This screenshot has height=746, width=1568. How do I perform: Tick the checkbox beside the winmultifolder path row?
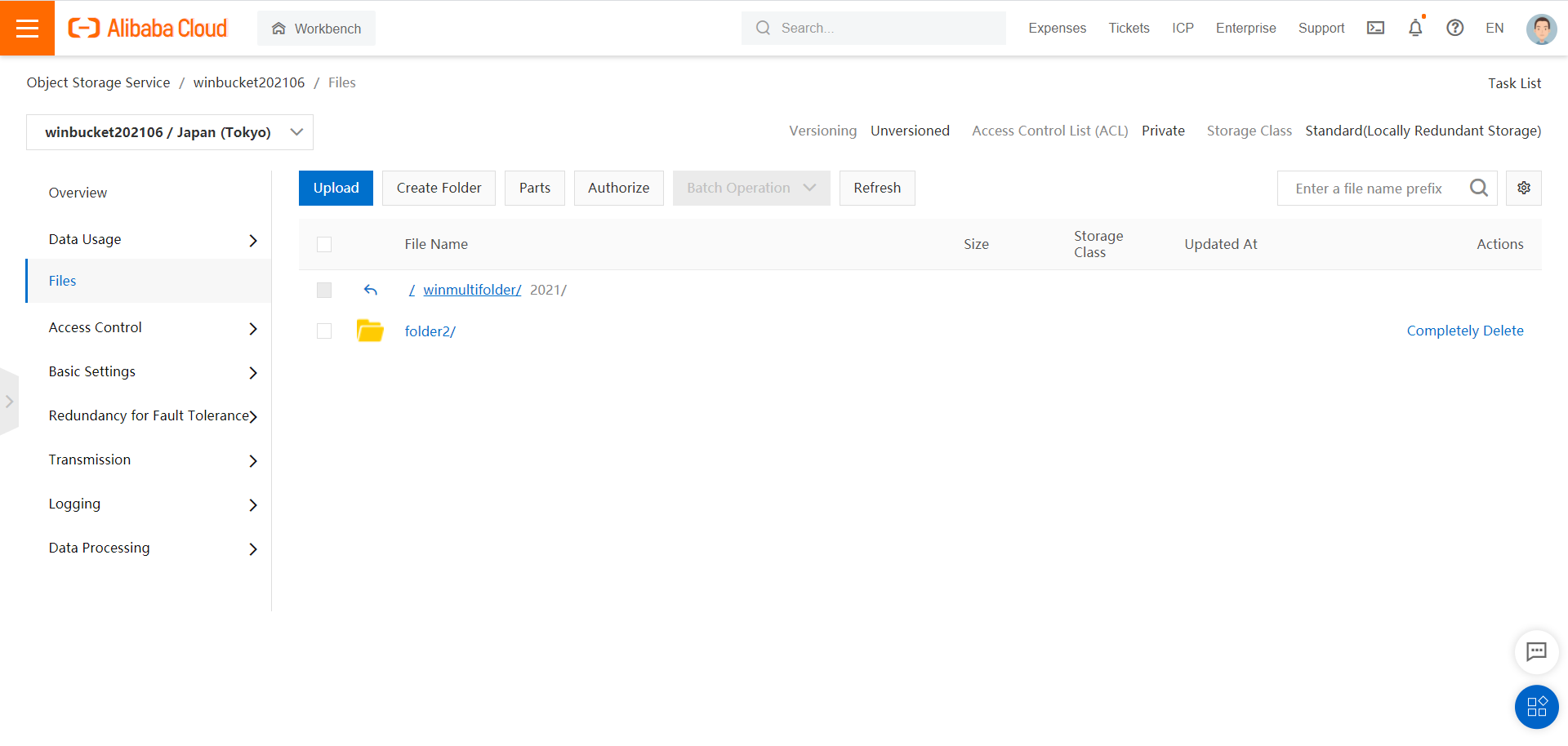(324, 290)
